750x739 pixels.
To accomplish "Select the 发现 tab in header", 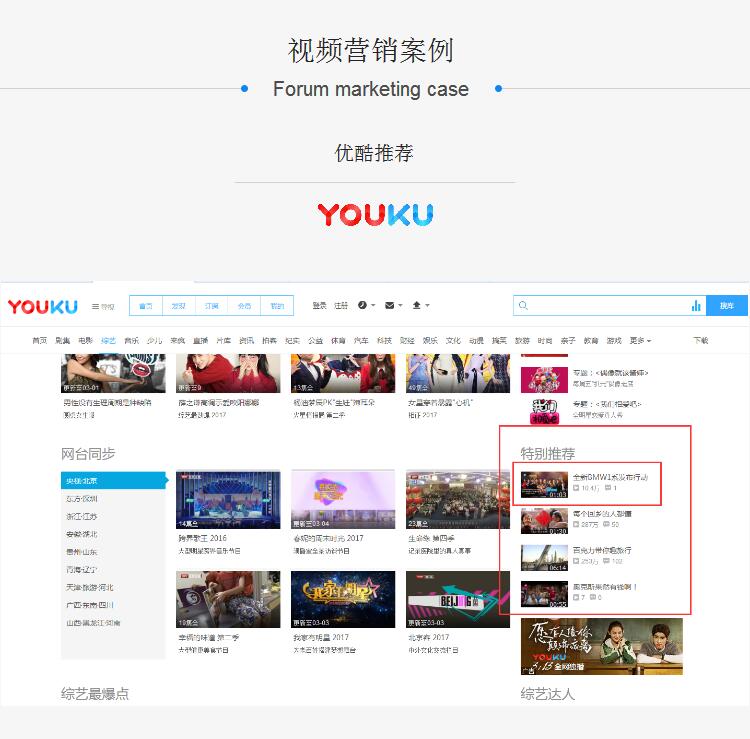I will [x=179, y=306].
